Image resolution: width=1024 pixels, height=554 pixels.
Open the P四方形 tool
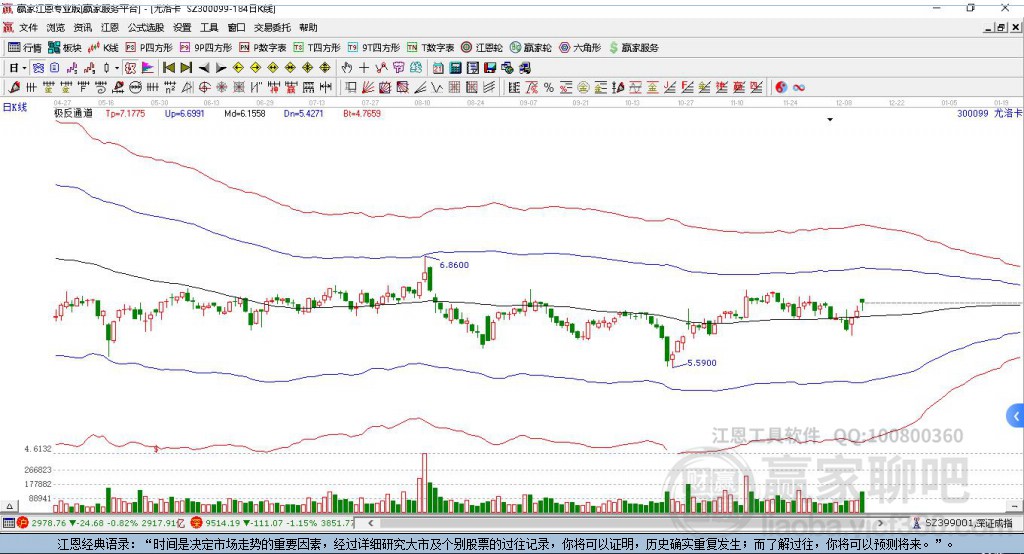(149, 48)
